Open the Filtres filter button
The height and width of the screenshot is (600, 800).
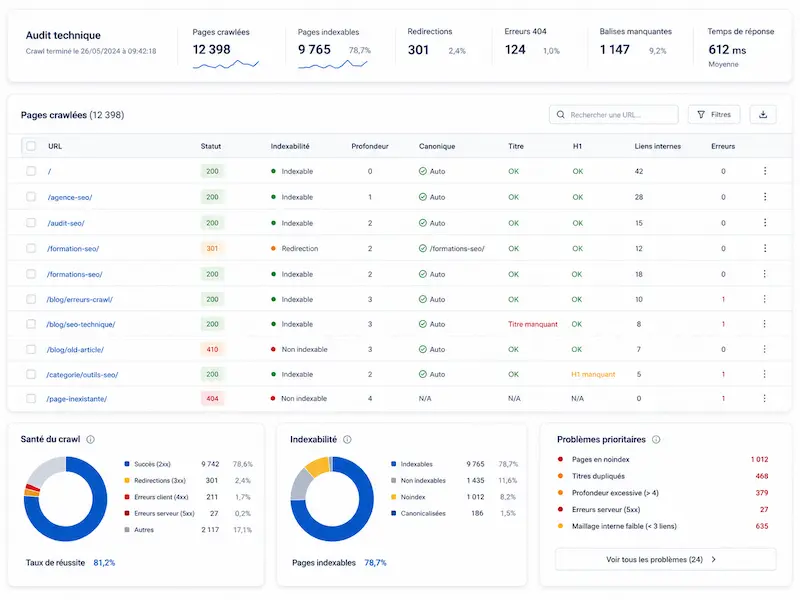pyautogui.click(x=714, y=115)
